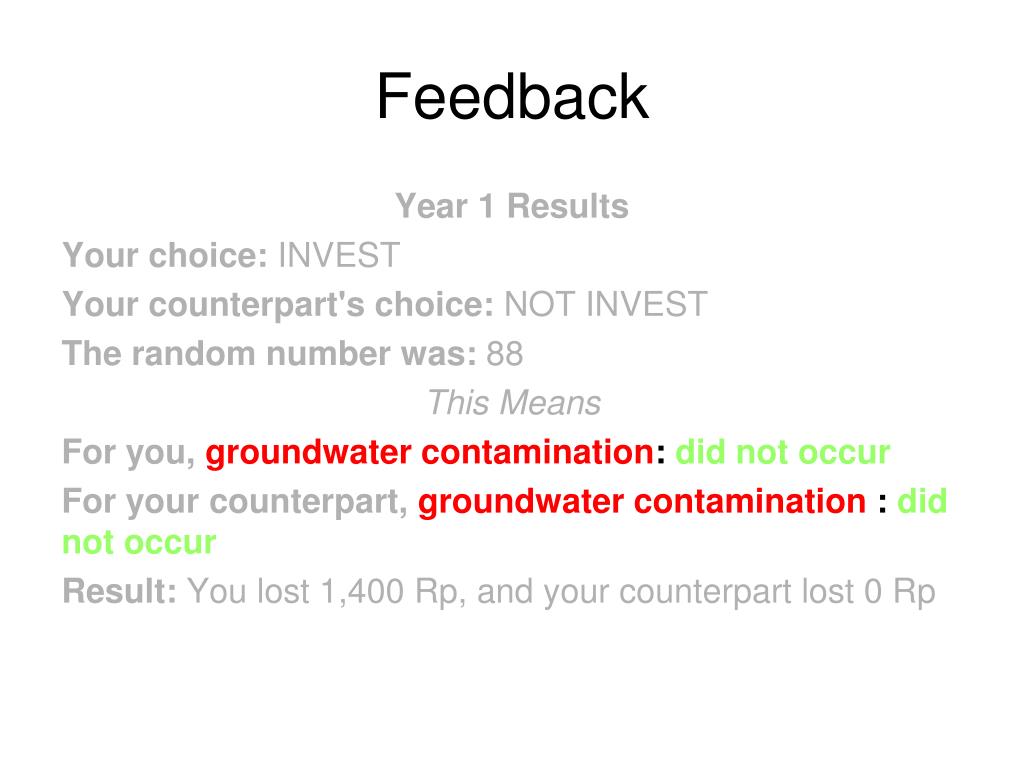The width and height of the screenshot is (1024, 768).
Task: Click the random number 88
Action: coord(505,353)
